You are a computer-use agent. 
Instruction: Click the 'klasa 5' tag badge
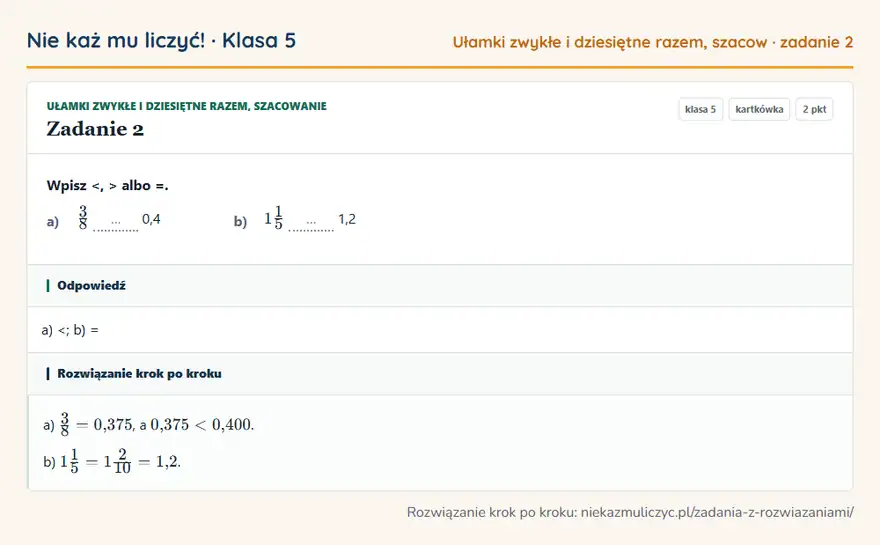[x=700, y=109]
